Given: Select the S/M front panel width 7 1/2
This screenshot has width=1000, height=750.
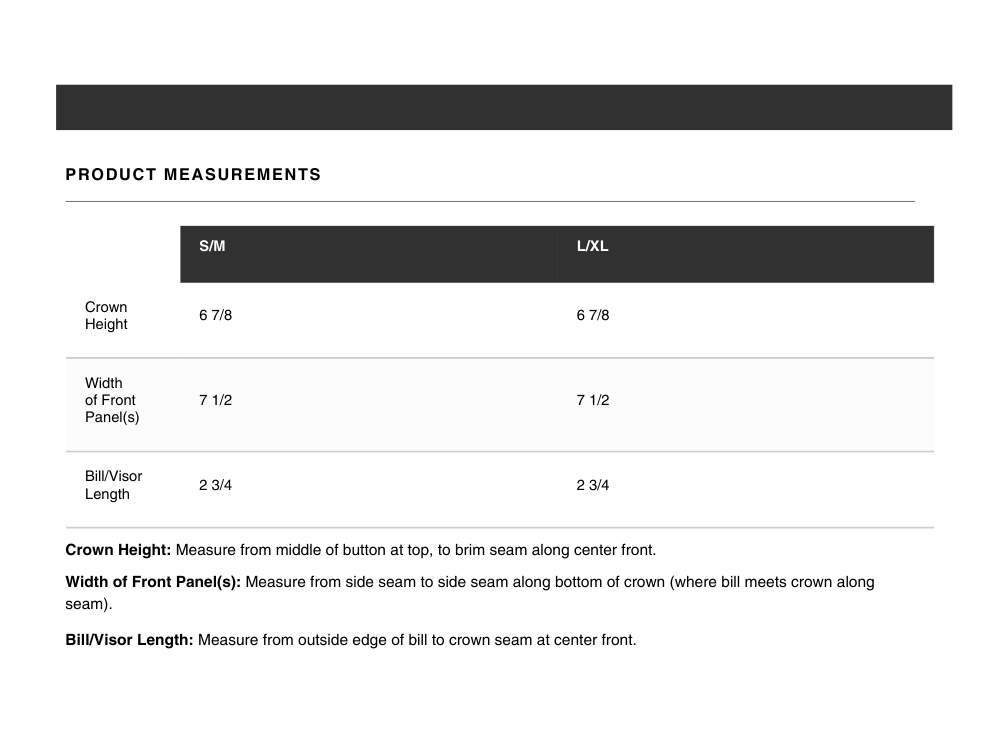Looking at the screenshot, I should click(x=215, y=400).
